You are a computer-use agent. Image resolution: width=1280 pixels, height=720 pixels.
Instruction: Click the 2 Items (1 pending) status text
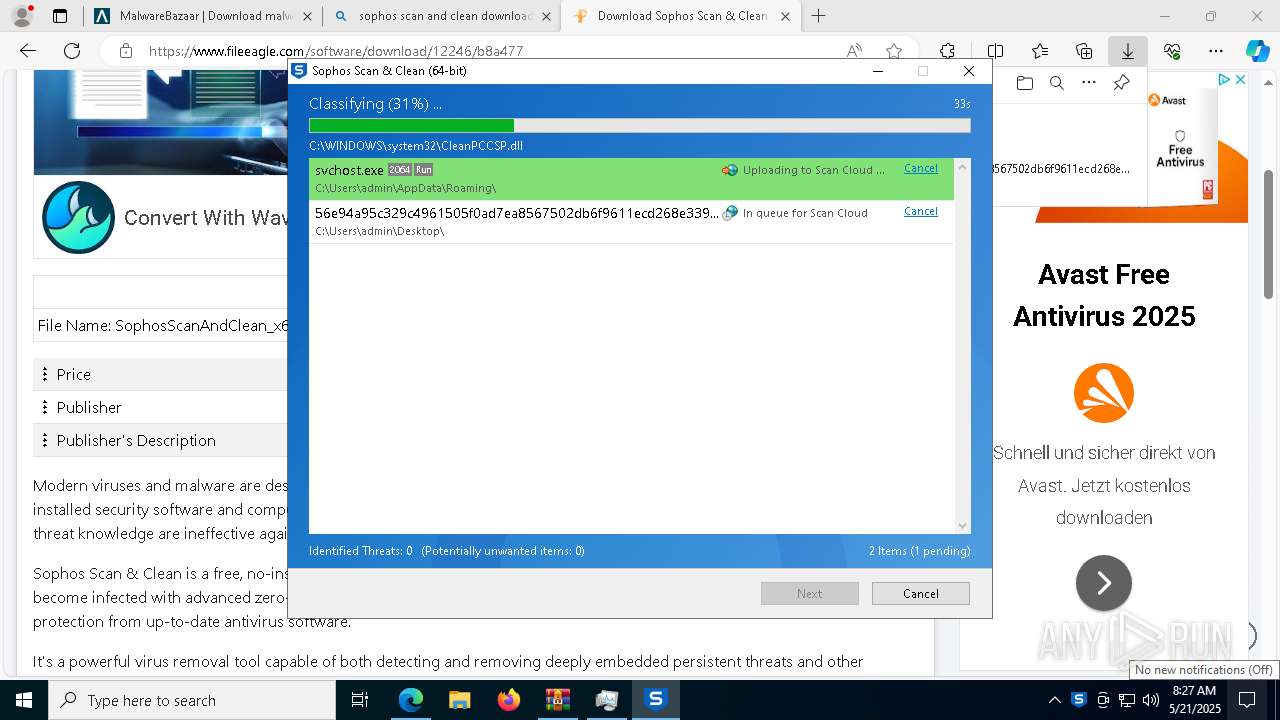pyautogui.click(x=919, y=551)
